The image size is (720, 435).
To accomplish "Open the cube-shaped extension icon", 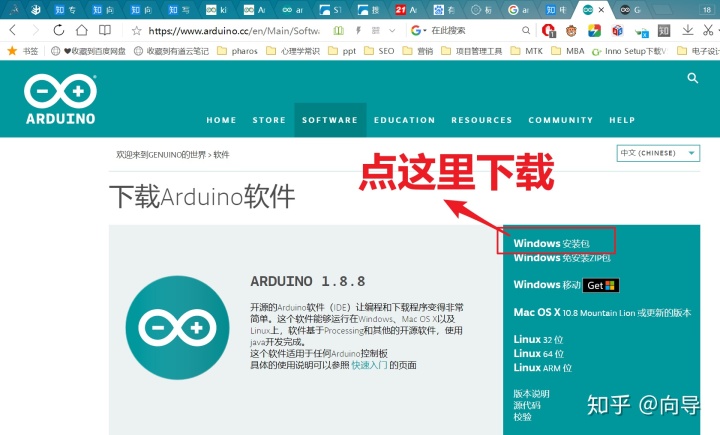I will click(618, 31).
